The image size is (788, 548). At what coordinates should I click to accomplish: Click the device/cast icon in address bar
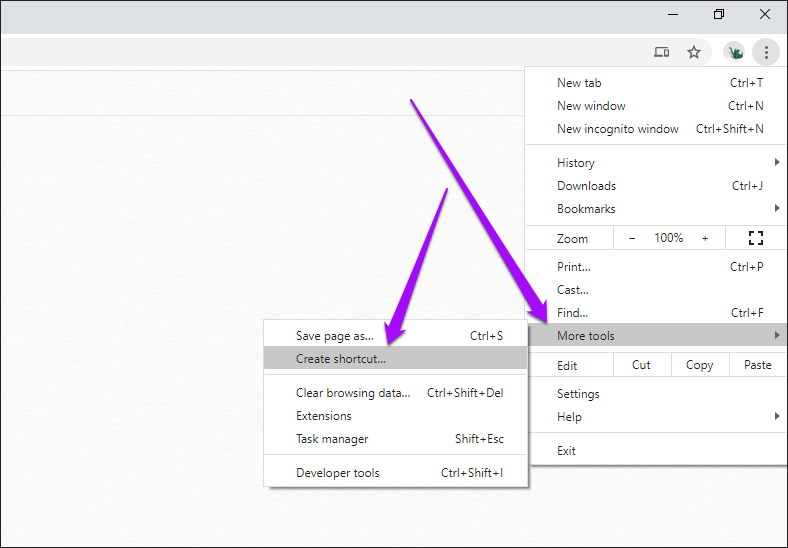click(x=661, y=52)
